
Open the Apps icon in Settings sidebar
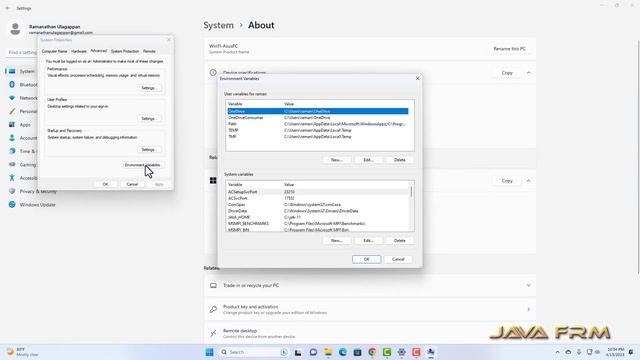coord(12,124)
